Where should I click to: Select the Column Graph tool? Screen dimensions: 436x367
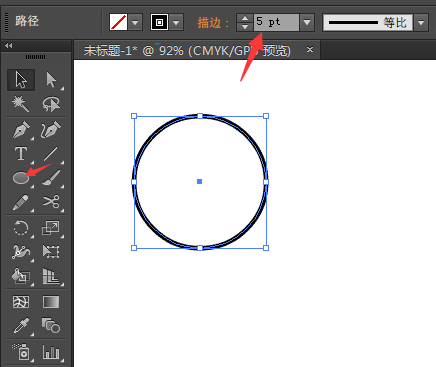point(51,352)
